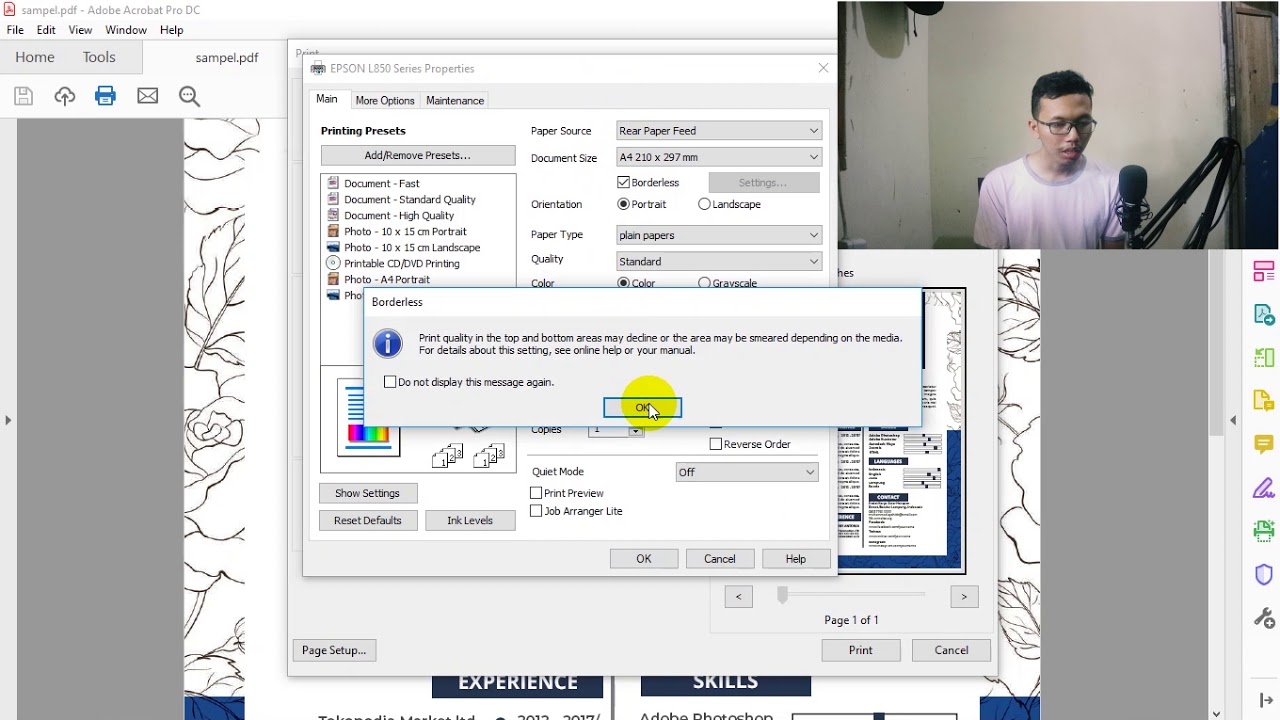The height and width of the screenshot is (720, 1280).
Task: Switch to the Main tab
Action: tap(327, 99)
